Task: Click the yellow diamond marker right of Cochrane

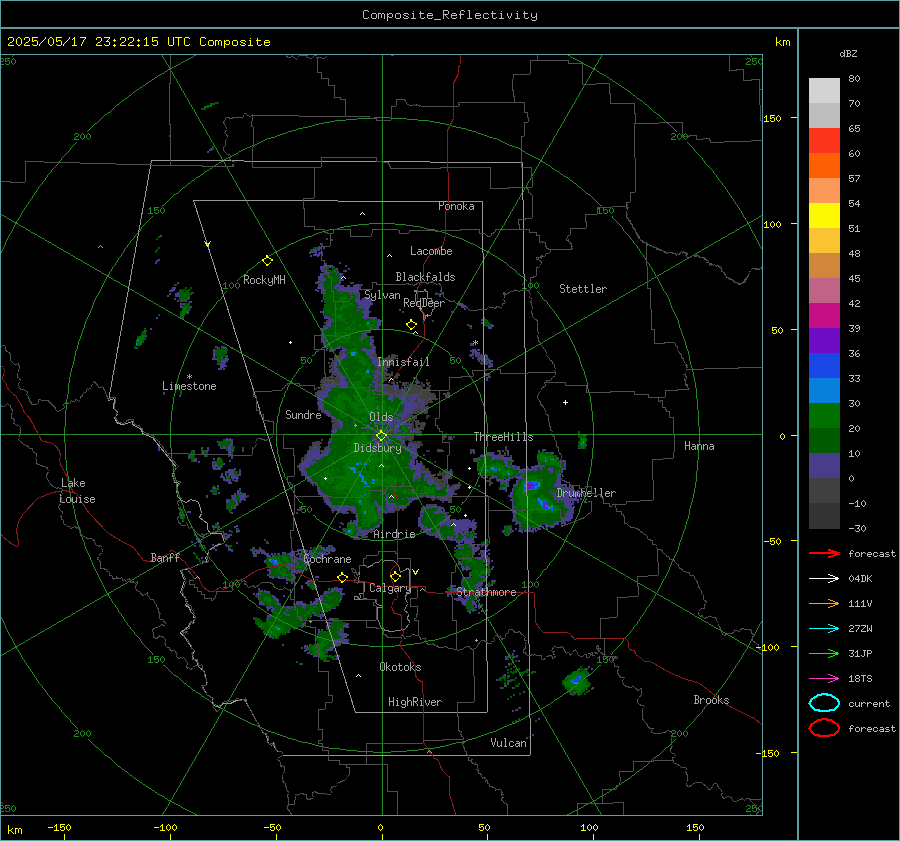Action: [342, 577]
